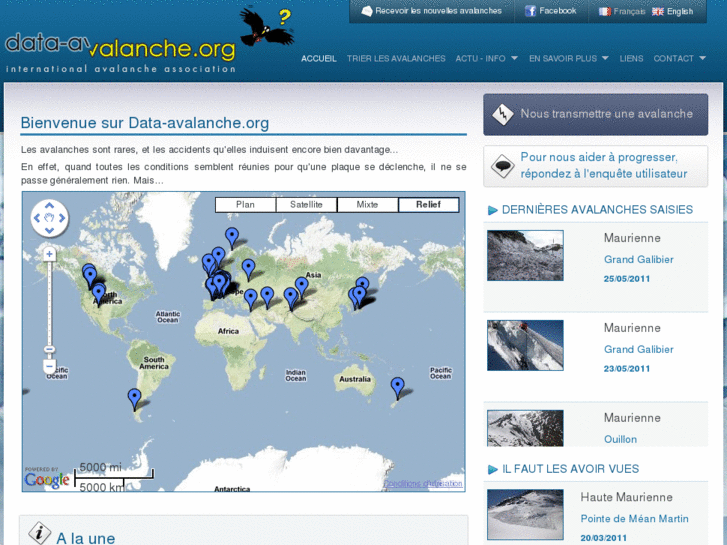Open Grand Galibier entry dated 25/05/2011
This screenshot has width=727, height=545.
click(638, 260)
